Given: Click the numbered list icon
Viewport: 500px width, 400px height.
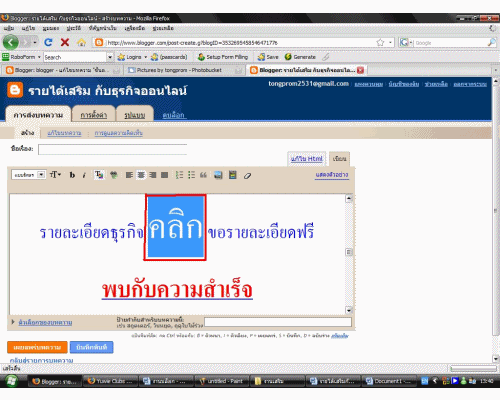Looking at the screenshot, I should click(x=179, y=175).
